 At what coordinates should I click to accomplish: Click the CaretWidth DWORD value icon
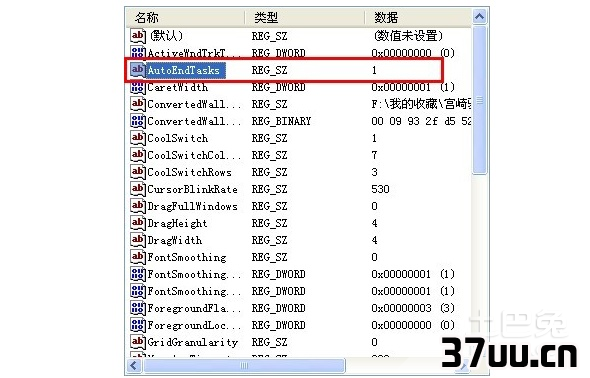click(x=137, y=87)
